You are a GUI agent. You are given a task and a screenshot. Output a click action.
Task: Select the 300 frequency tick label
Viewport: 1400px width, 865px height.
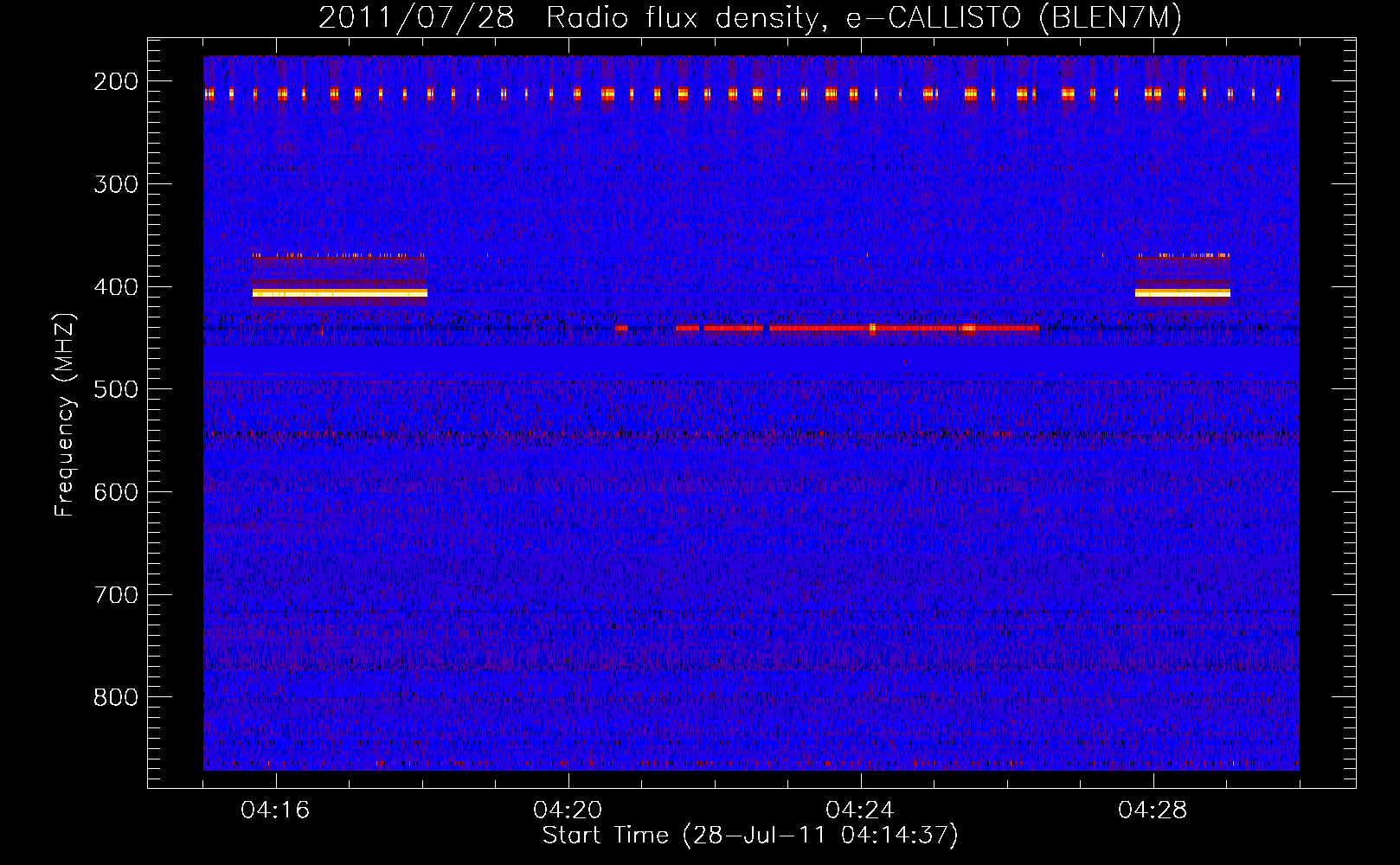(x=116, y=183)
